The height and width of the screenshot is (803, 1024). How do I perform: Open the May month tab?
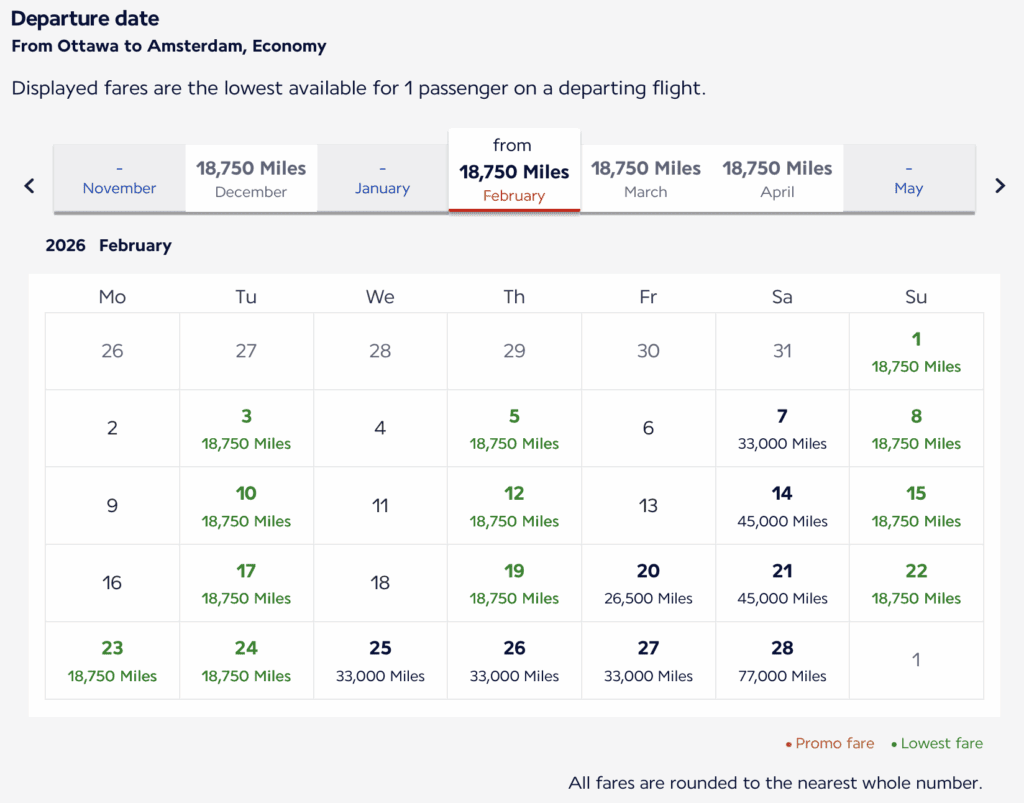pos(908,179)
